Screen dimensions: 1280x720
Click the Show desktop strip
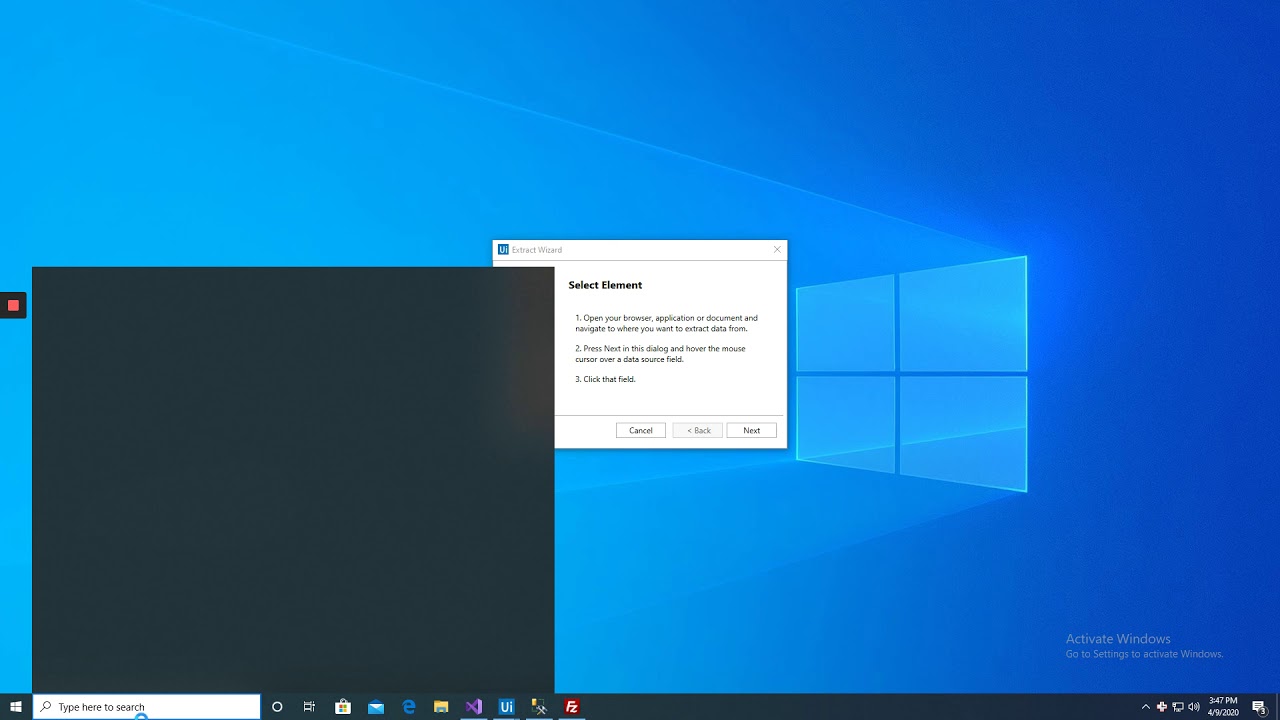[x=1277, y=707]
